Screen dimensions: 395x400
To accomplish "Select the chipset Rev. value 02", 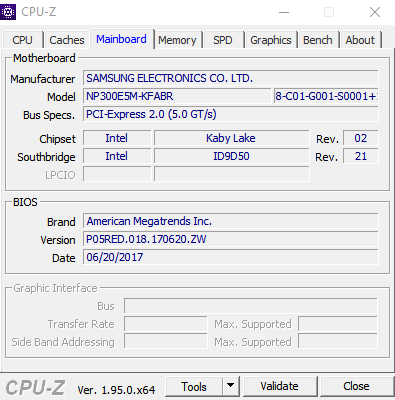I will tap(361, 138).
